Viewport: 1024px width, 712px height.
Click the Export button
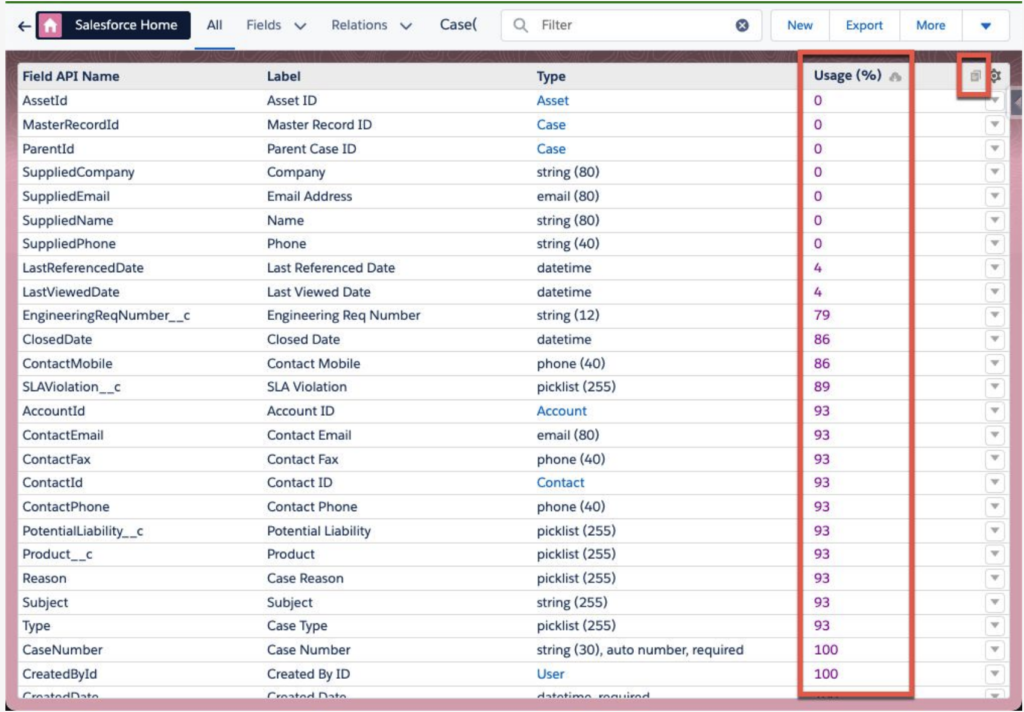coord(864,26)
